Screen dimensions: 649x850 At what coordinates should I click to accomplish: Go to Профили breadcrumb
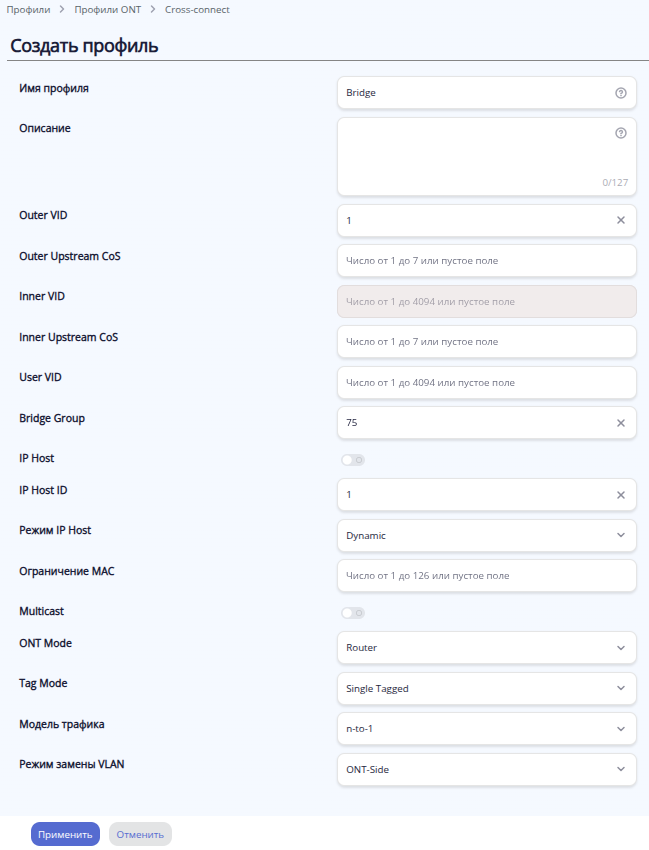(28, 10)
